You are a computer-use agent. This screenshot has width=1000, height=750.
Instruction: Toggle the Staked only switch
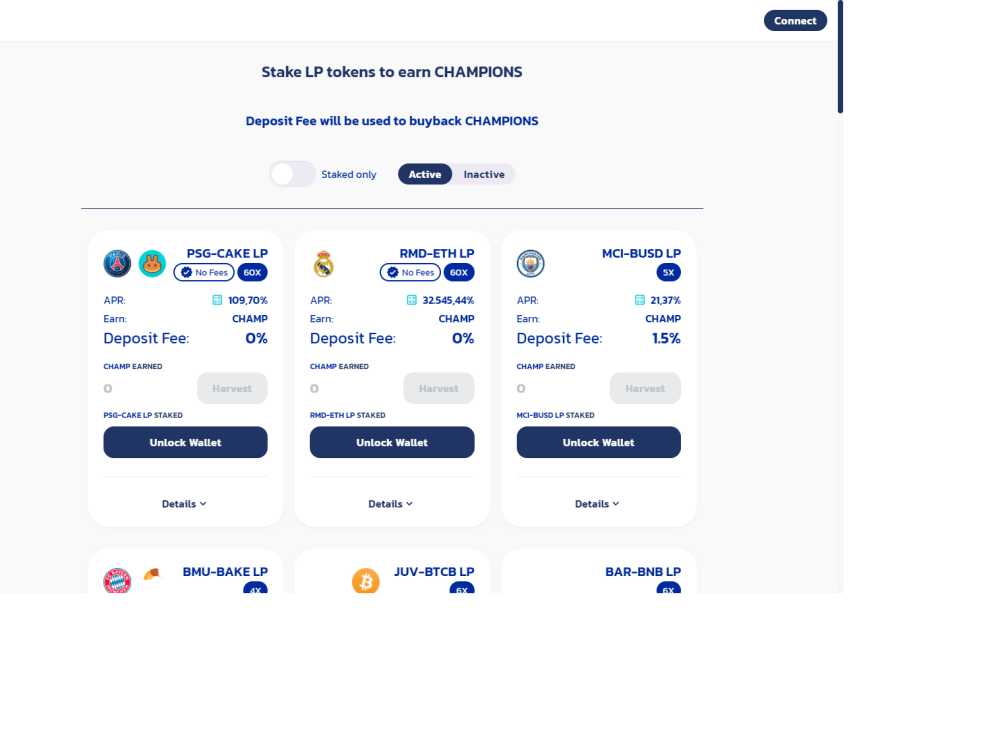292,174
